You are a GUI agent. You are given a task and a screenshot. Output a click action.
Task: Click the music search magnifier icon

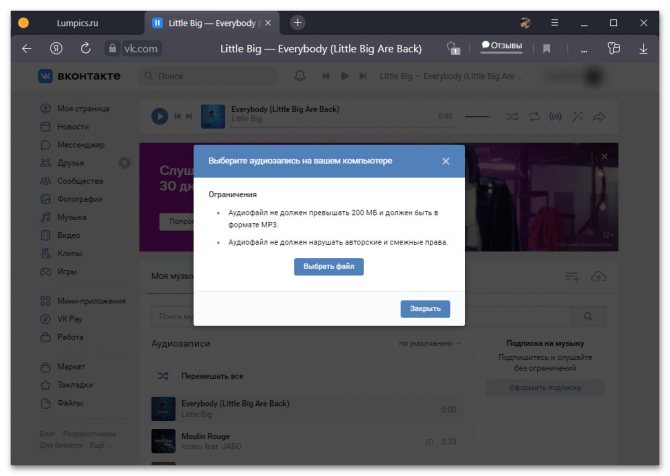point(588,316)
